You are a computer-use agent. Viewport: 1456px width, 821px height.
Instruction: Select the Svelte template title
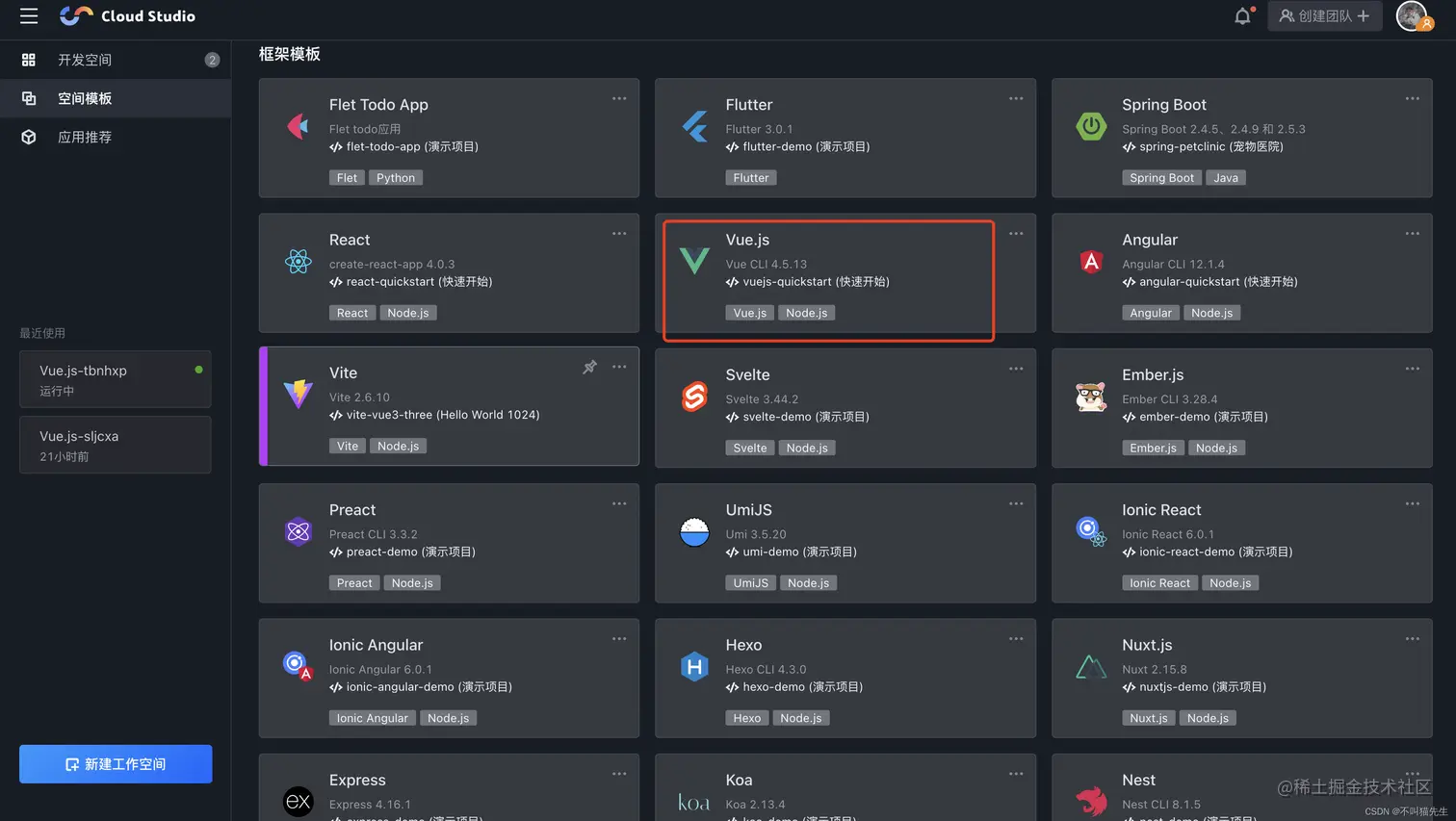pyautogui.click(x=747, y=374)
